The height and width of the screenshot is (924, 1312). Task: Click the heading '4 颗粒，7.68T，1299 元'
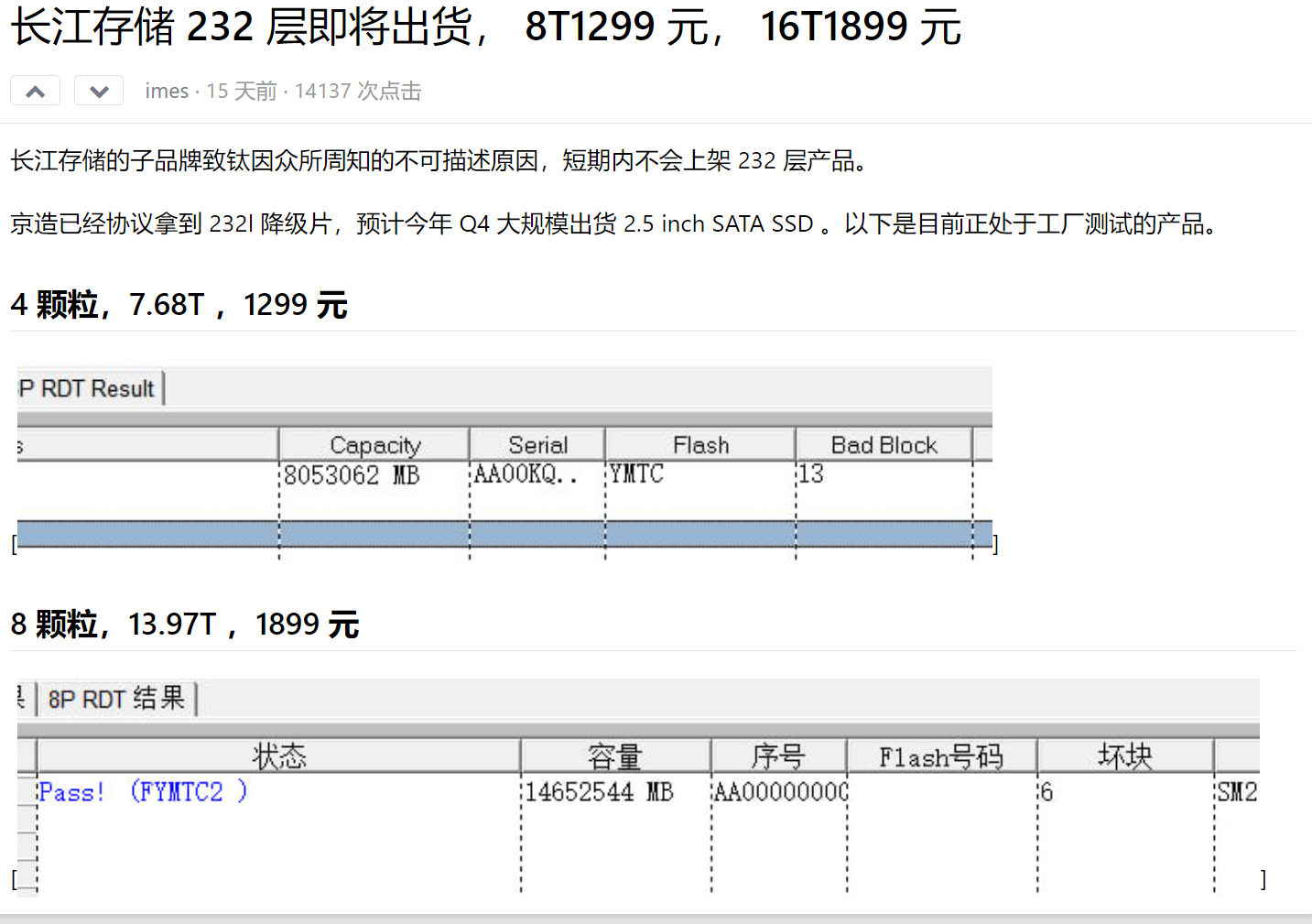tap(179, 305)
